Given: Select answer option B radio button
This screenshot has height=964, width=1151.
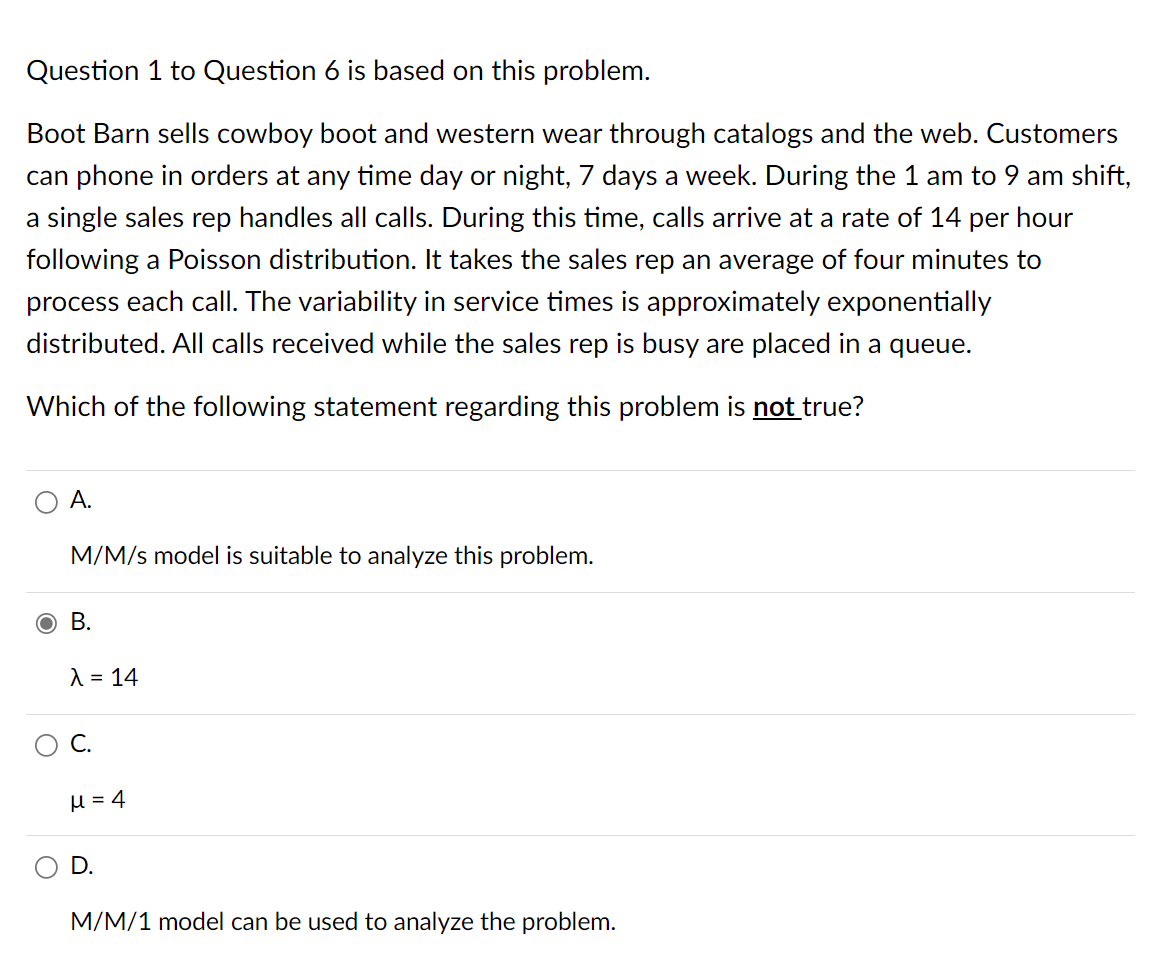Looking at the screenshot, I should 46,623.
